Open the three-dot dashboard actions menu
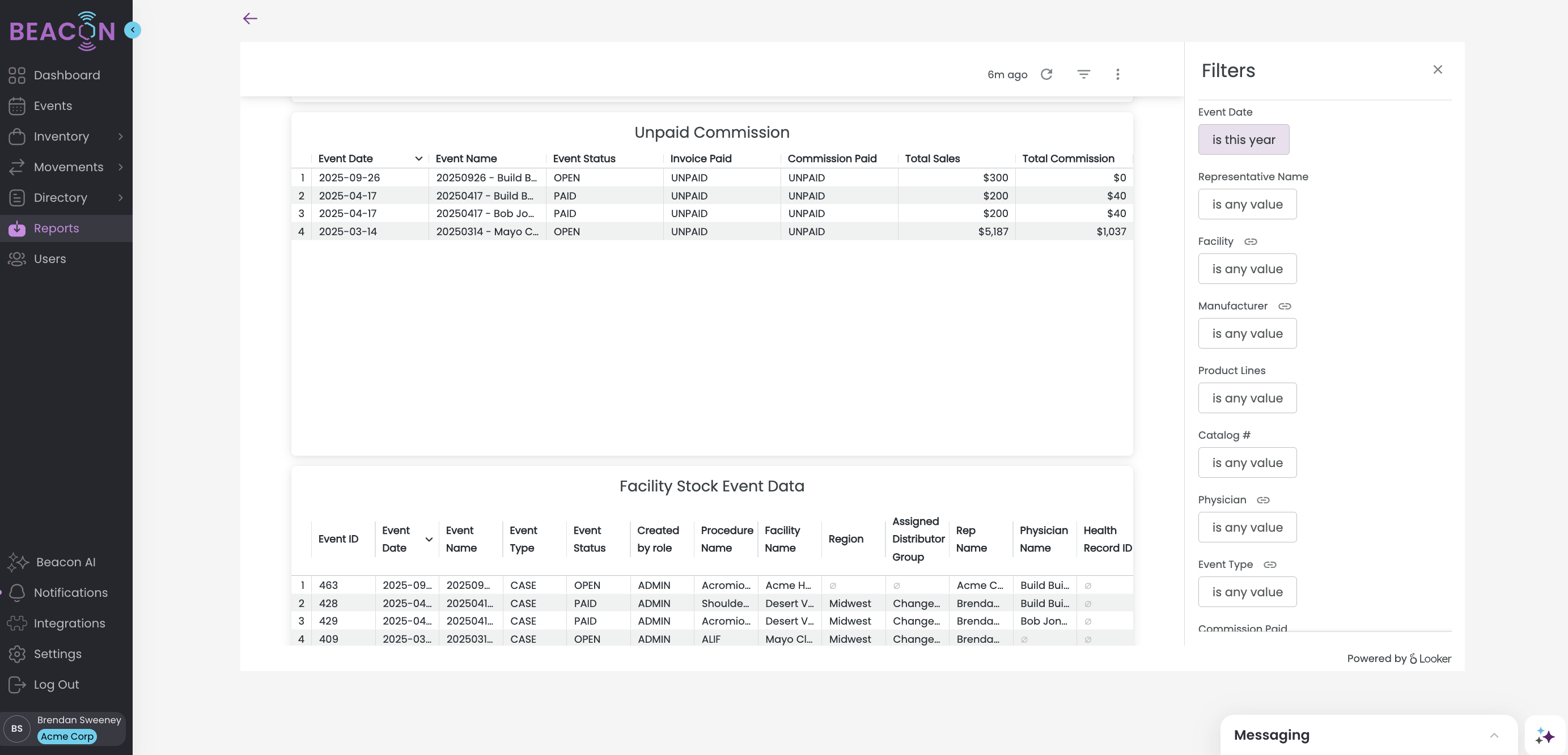The width and height of the screenshot is (1568, 755). click(1117, 74)
